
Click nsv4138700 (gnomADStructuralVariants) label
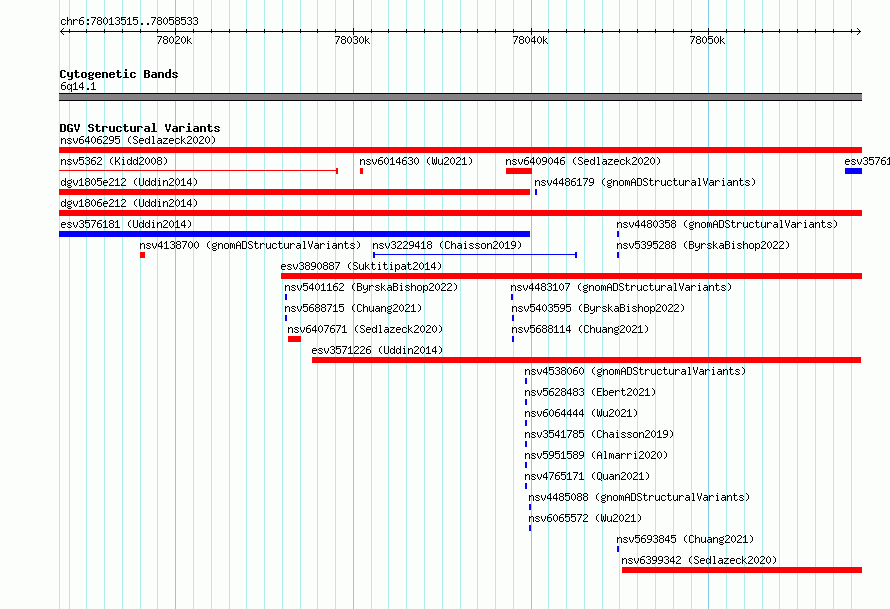point(250,245)
